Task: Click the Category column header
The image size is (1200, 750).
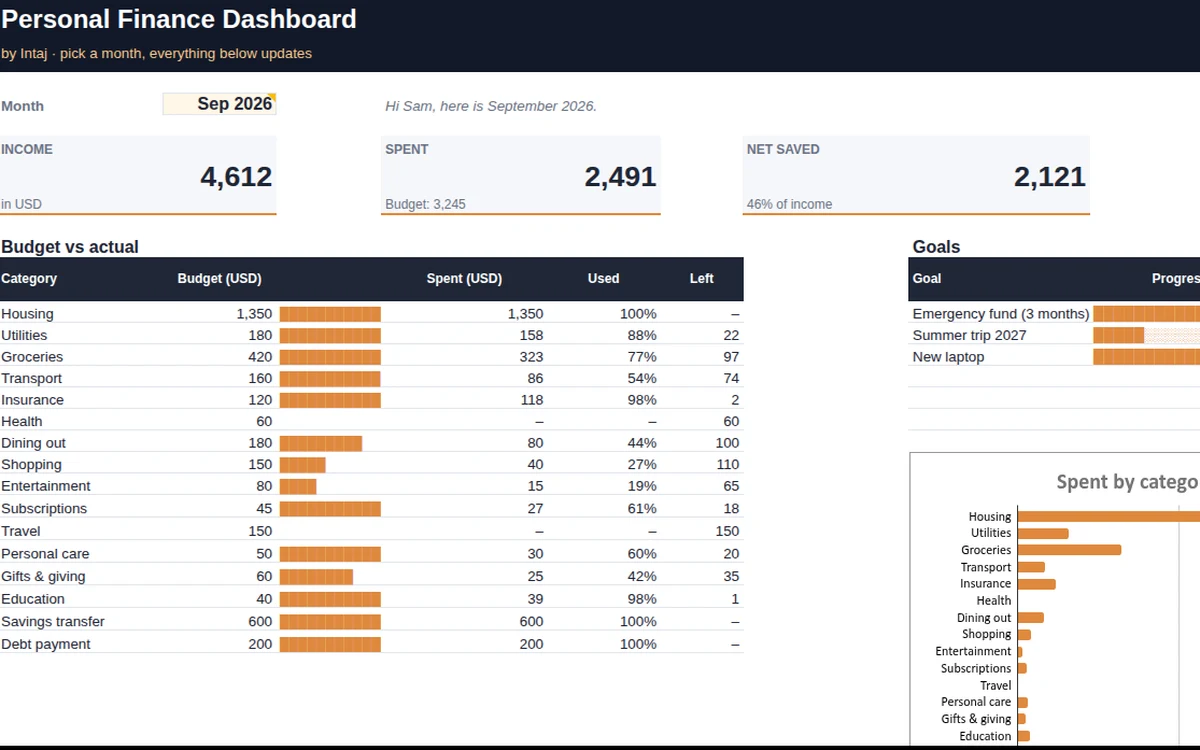Action: click(29, 279)
